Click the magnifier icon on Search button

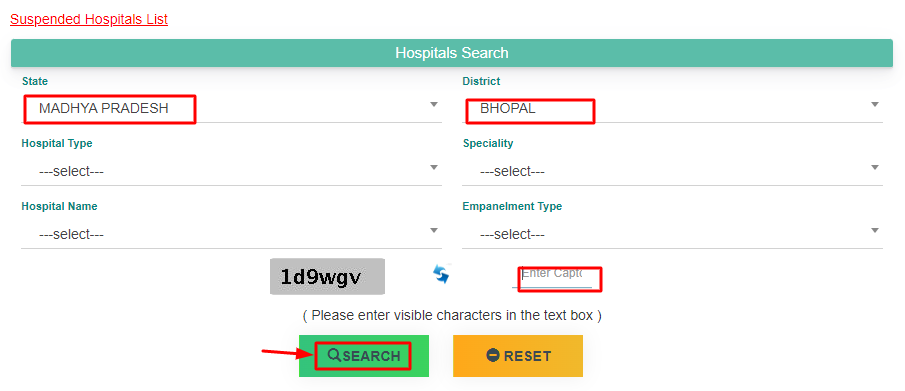point(334,355)
